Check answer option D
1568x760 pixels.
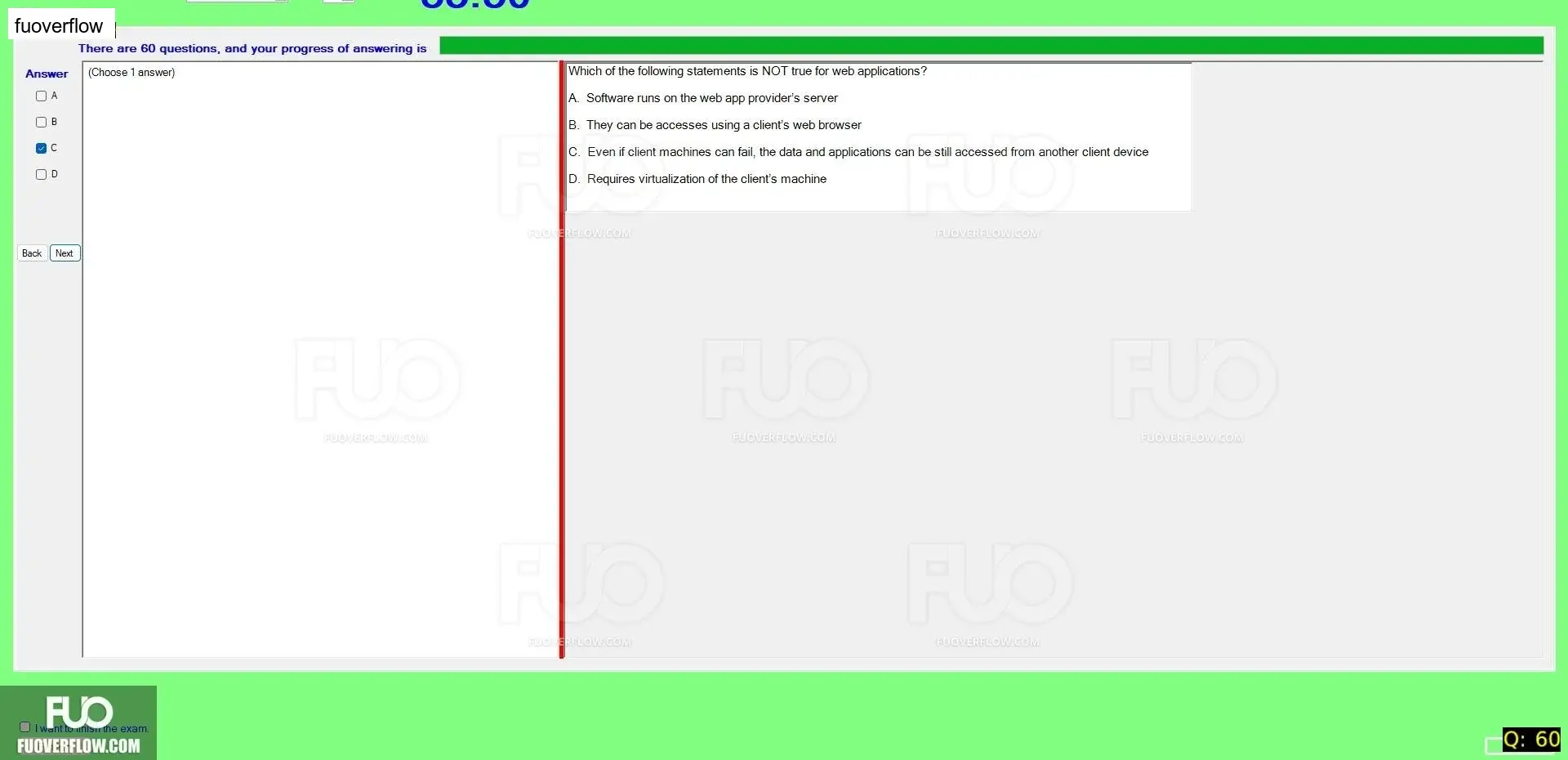[41, 174]
